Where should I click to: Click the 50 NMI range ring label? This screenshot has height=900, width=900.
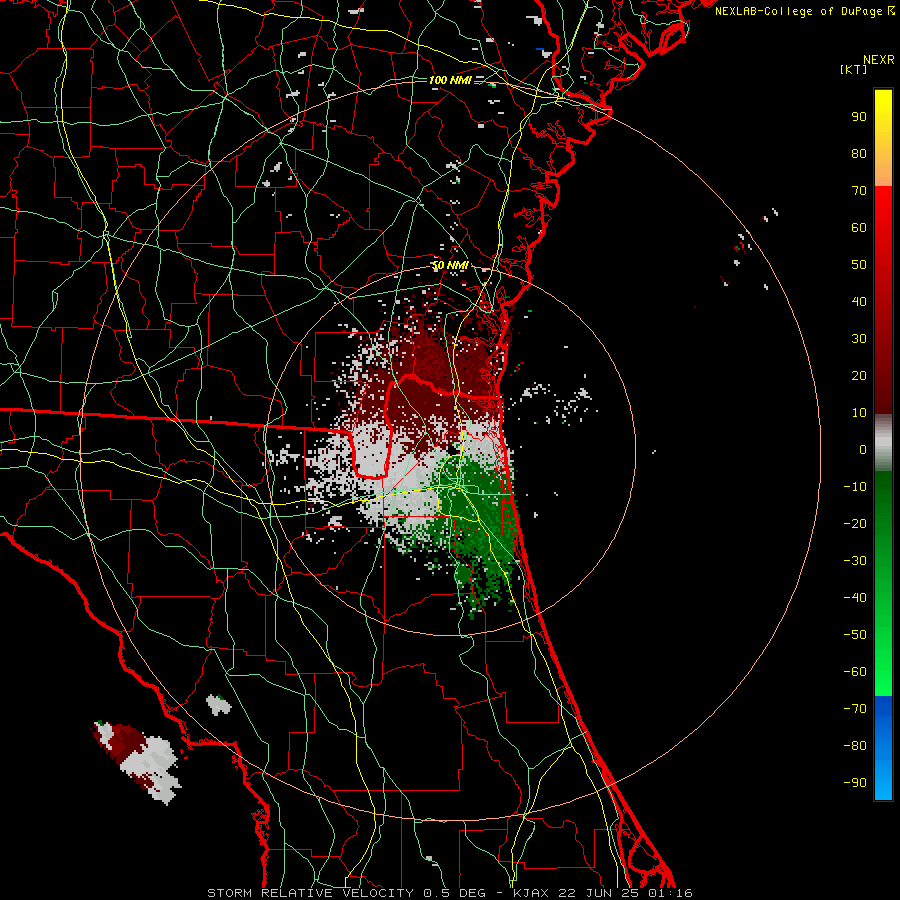(x=450, y=265)
